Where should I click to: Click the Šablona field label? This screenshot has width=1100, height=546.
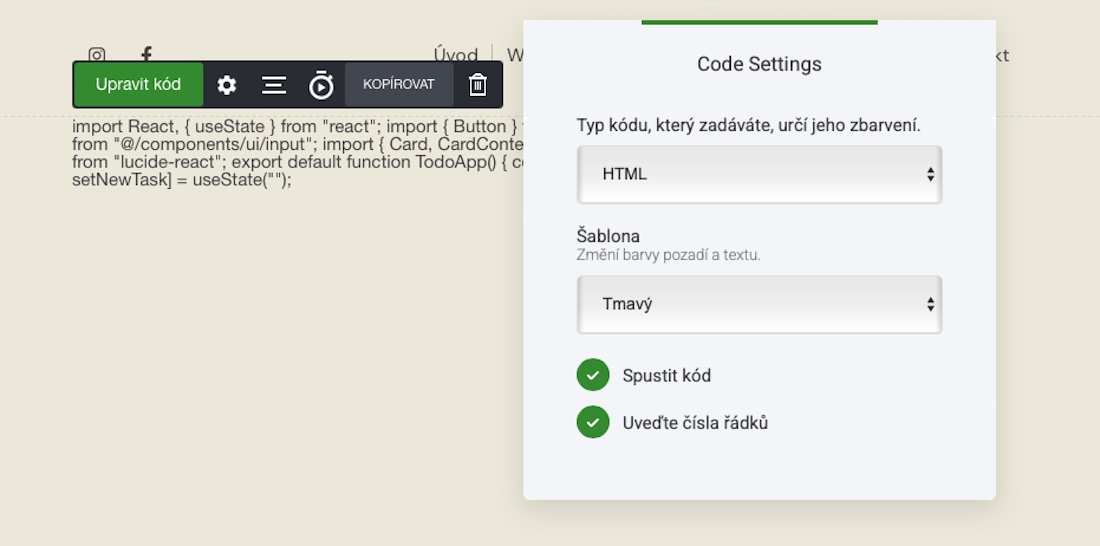click(608, 236)
